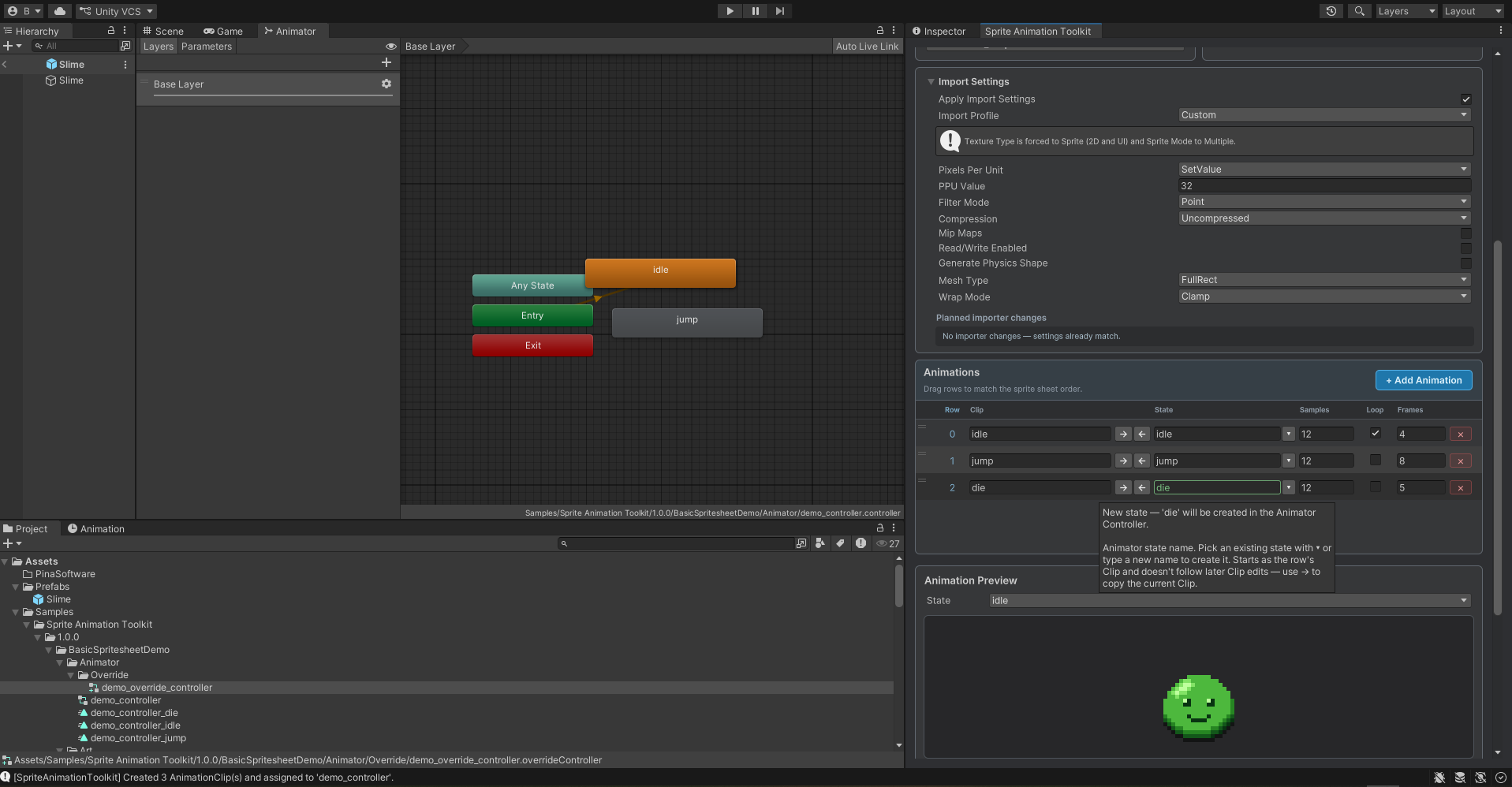The image size is (1512, 787).
Task: Switch to the Inspector tab
Action: point(939,32)
